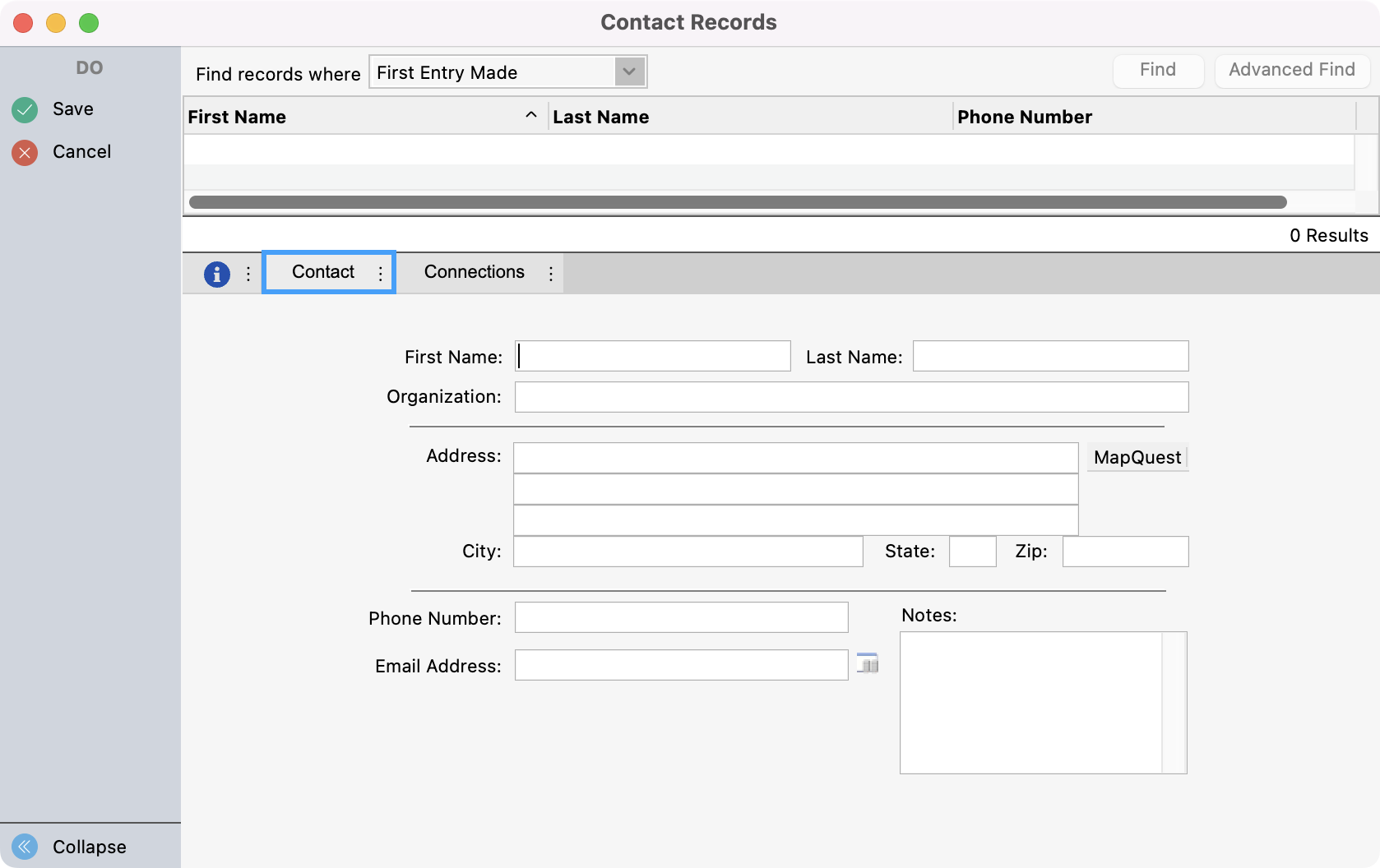Open the three-dot menu beside the info icon
The width and height of the screenshot is (1380, 868).
click(x=248, y=274)
